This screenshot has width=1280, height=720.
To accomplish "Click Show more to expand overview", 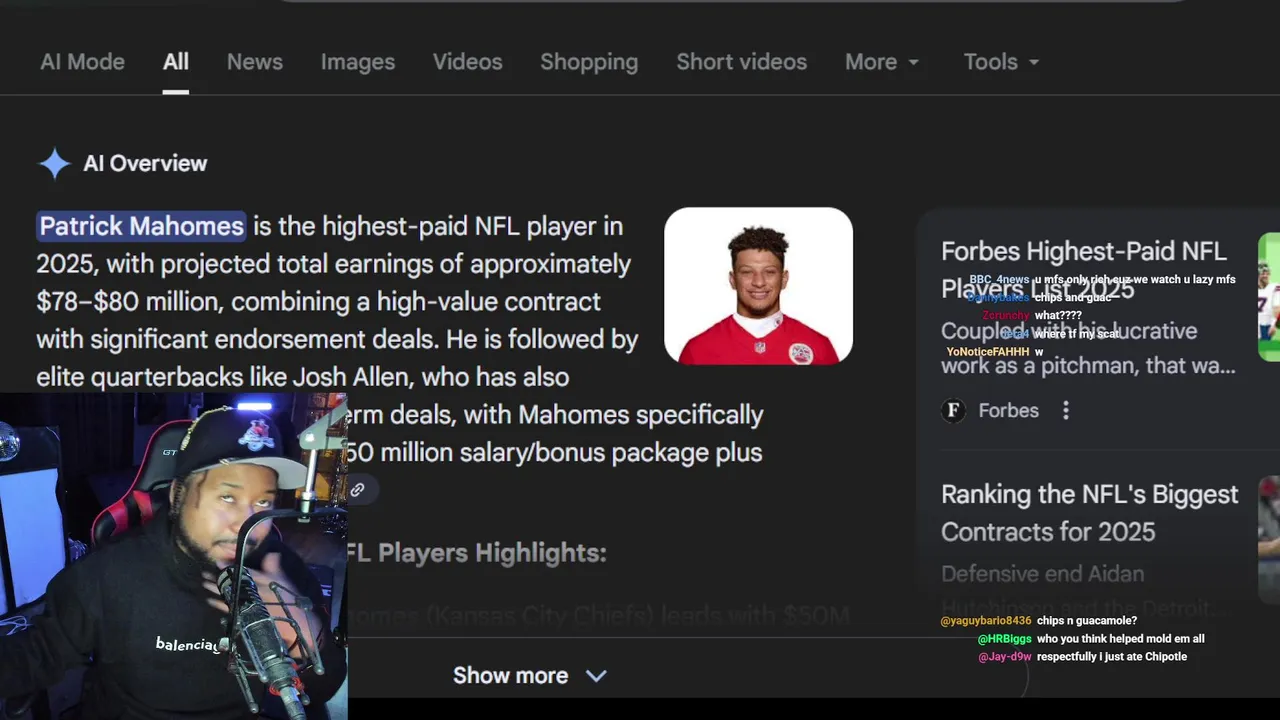I will [x=510, y=675].
